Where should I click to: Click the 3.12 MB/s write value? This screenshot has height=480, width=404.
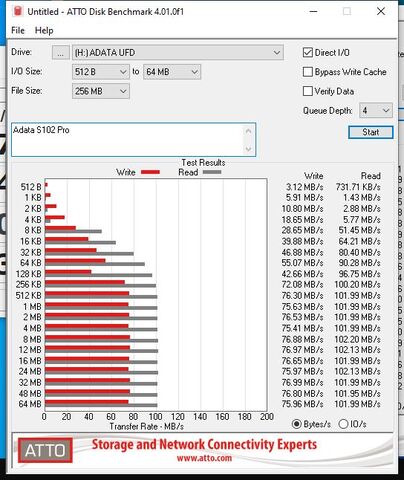pos(305,187)
